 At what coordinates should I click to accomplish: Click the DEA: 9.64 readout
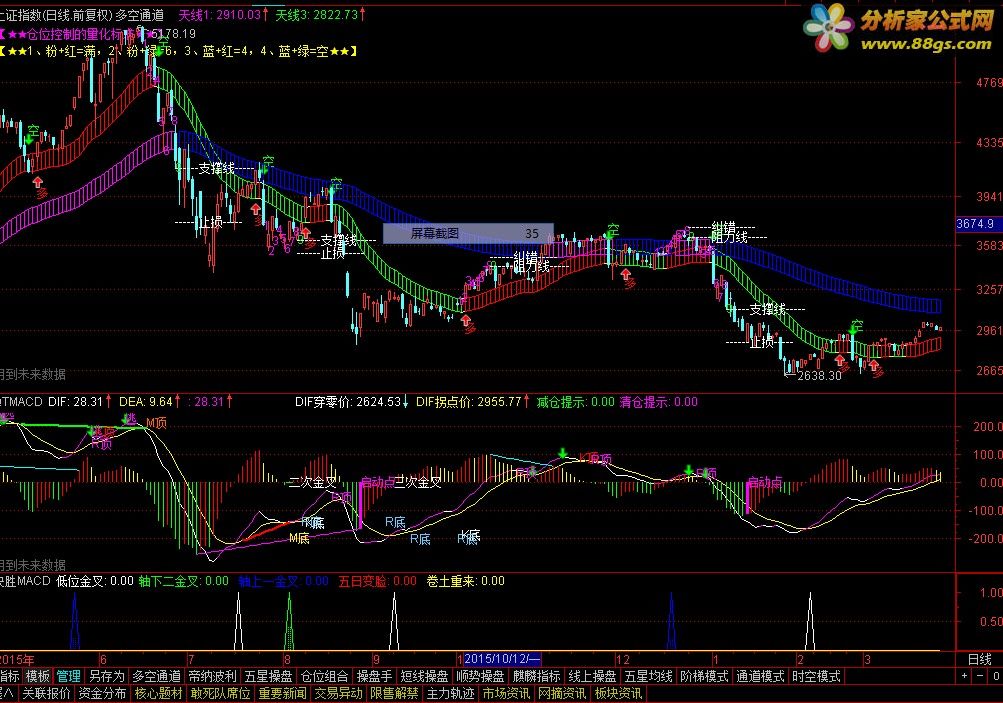tap(146, 402)
